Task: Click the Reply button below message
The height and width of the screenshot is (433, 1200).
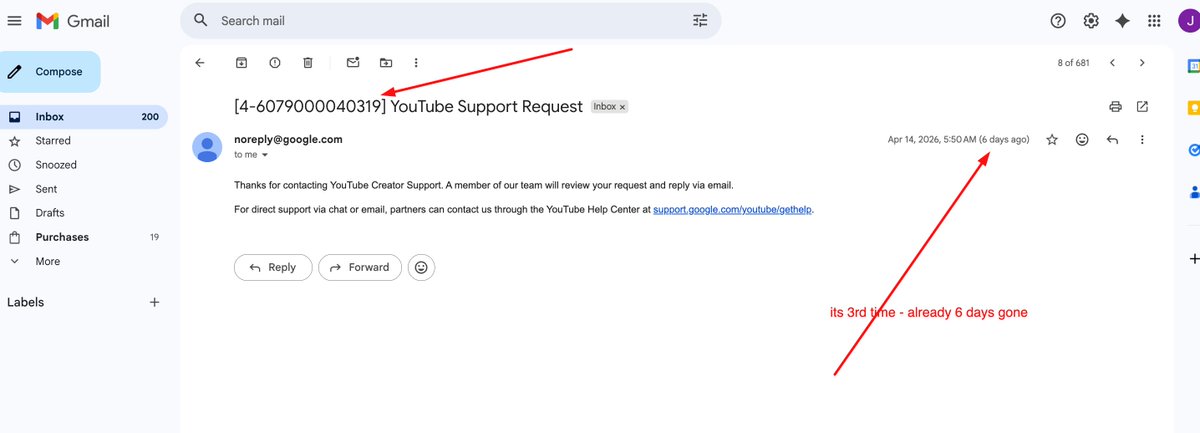Action: (273, 267)
